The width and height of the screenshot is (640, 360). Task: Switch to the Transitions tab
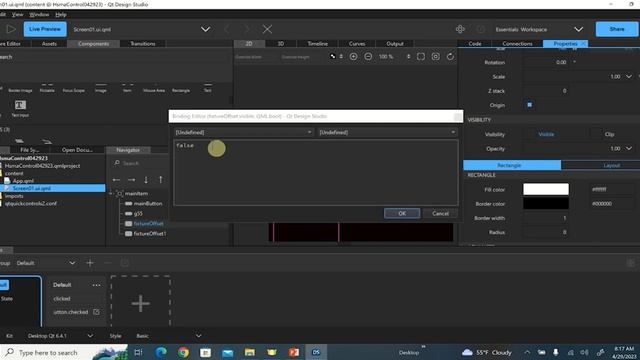pos(142,44)
